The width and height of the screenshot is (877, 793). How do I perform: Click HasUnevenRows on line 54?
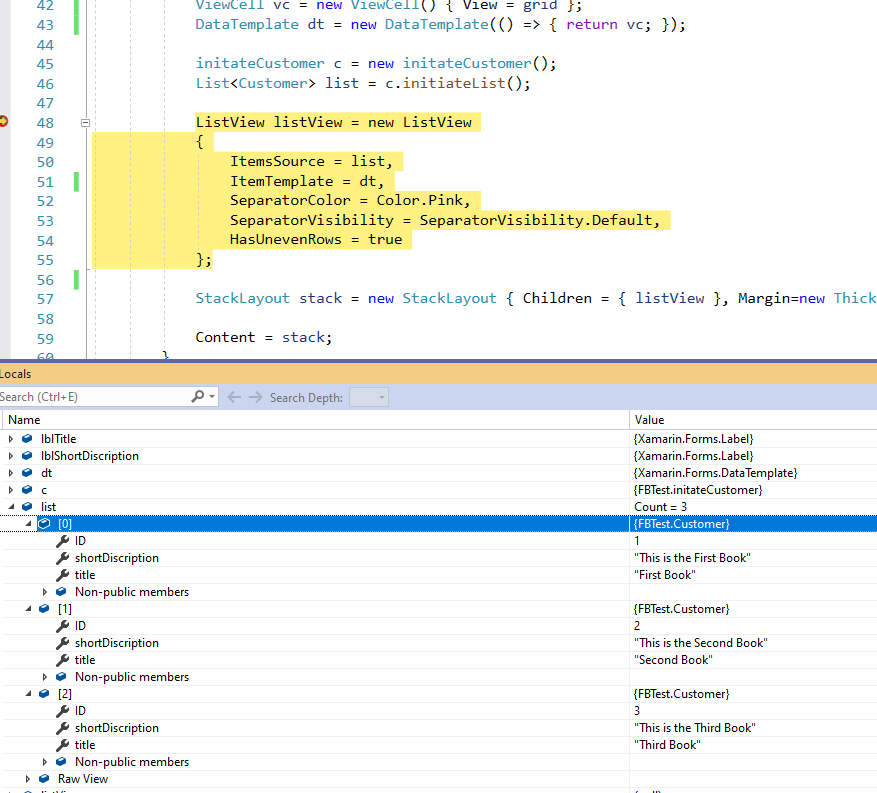point(285,239)
